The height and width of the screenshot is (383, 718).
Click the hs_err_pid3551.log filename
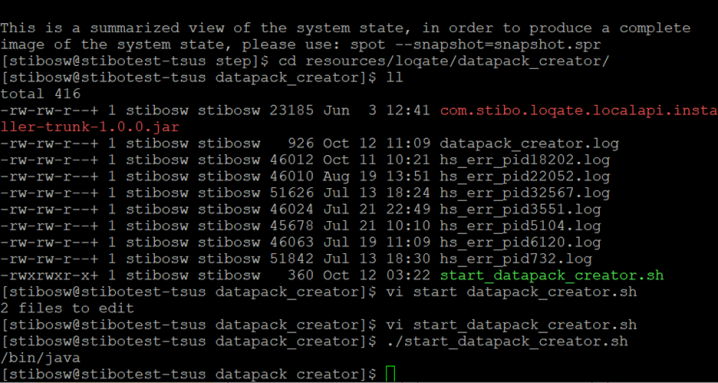tap(520, 210)
